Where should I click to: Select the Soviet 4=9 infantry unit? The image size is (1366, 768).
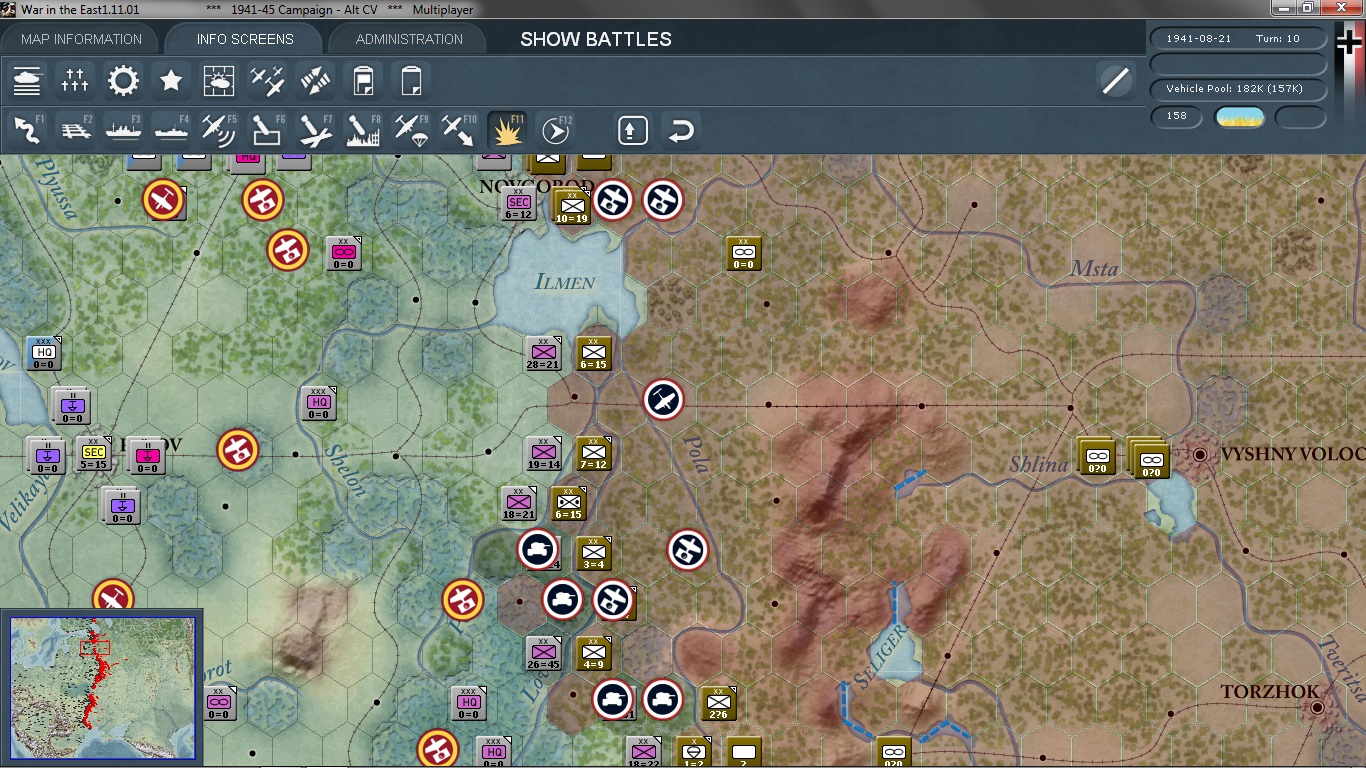point(593,653)
